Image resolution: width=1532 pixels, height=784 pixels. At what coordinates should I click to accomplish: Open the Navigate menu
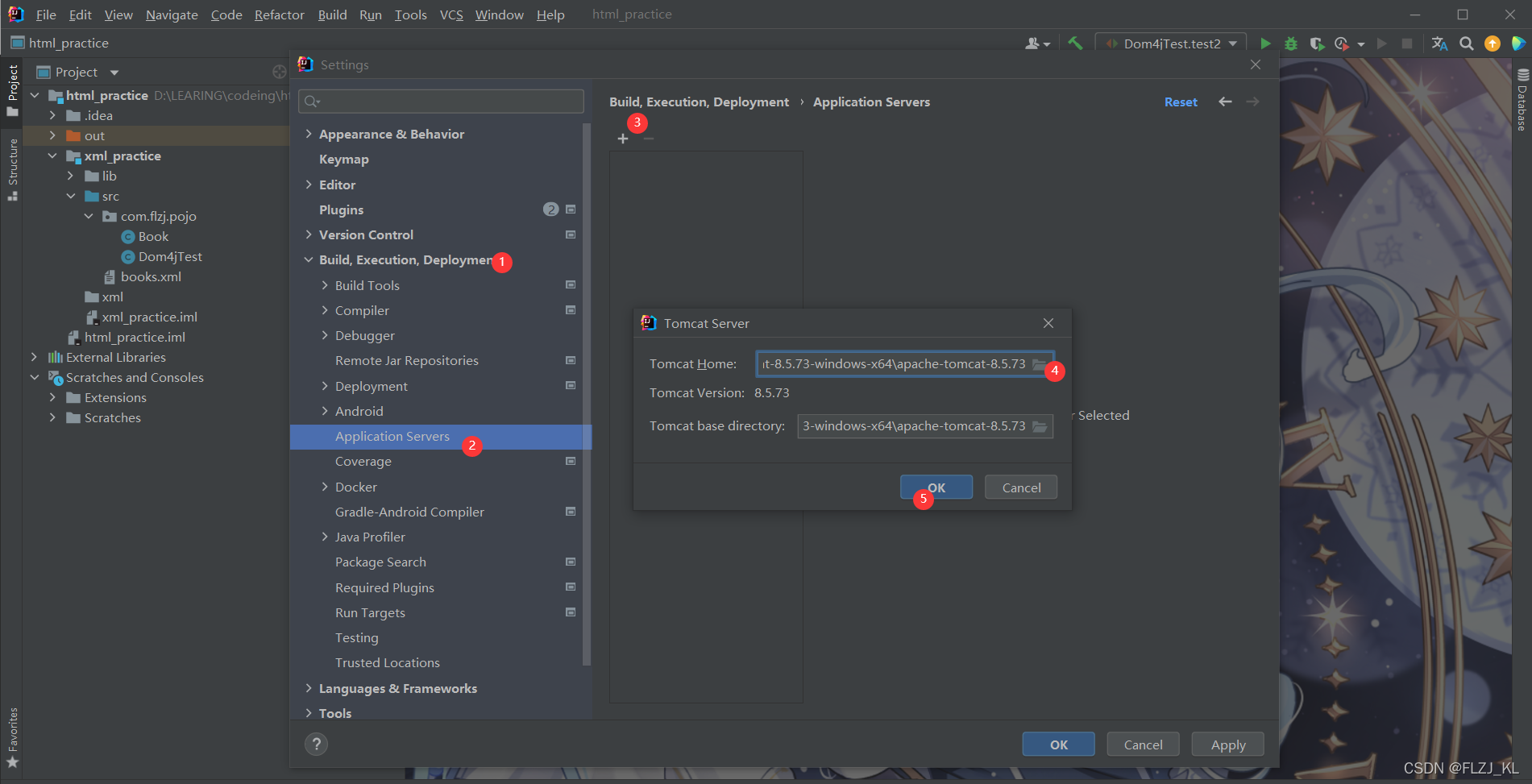point(172,15)
